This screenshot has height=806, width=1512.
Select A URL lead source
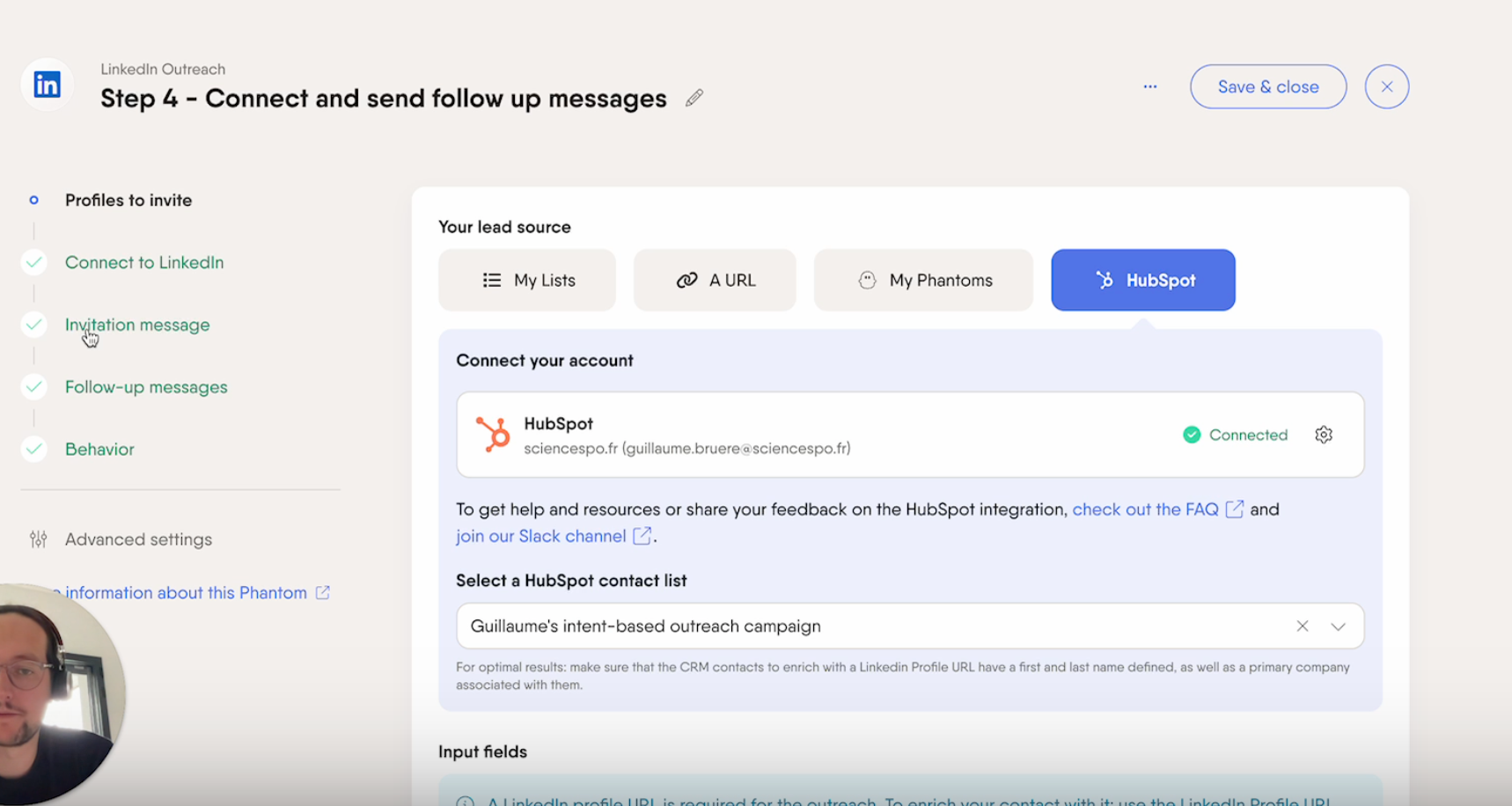coord(715,280)
